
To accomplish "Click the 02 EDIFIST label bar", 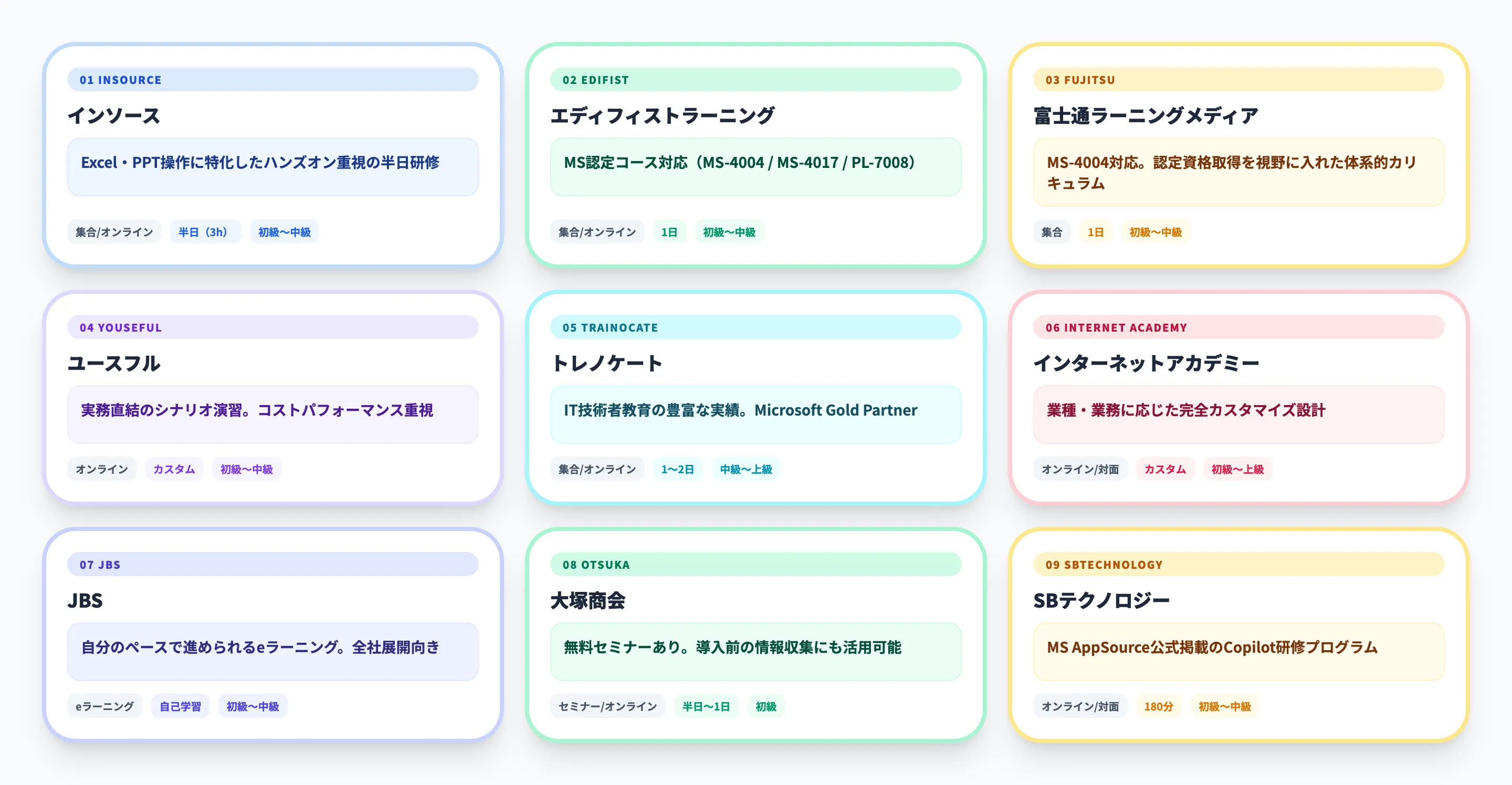I will click(x=756, y=80).
